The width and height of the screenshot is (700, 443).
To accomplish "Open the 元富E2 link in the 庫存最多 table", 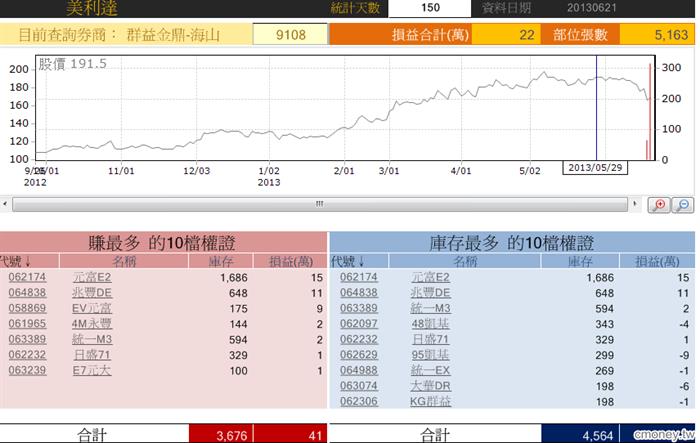I will coord(430,277).
